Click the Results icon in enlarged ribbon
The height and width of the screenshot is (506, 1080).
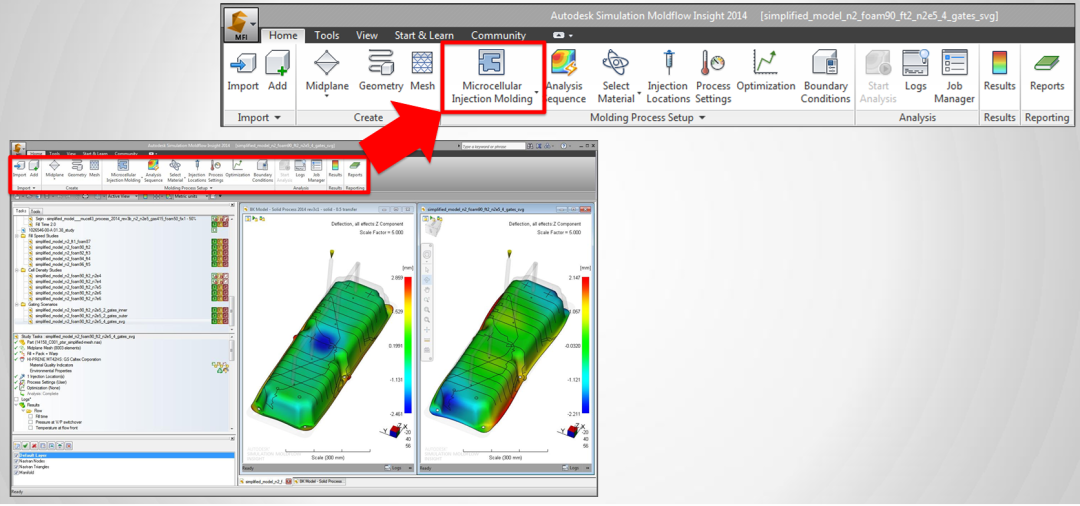[999, 62]
